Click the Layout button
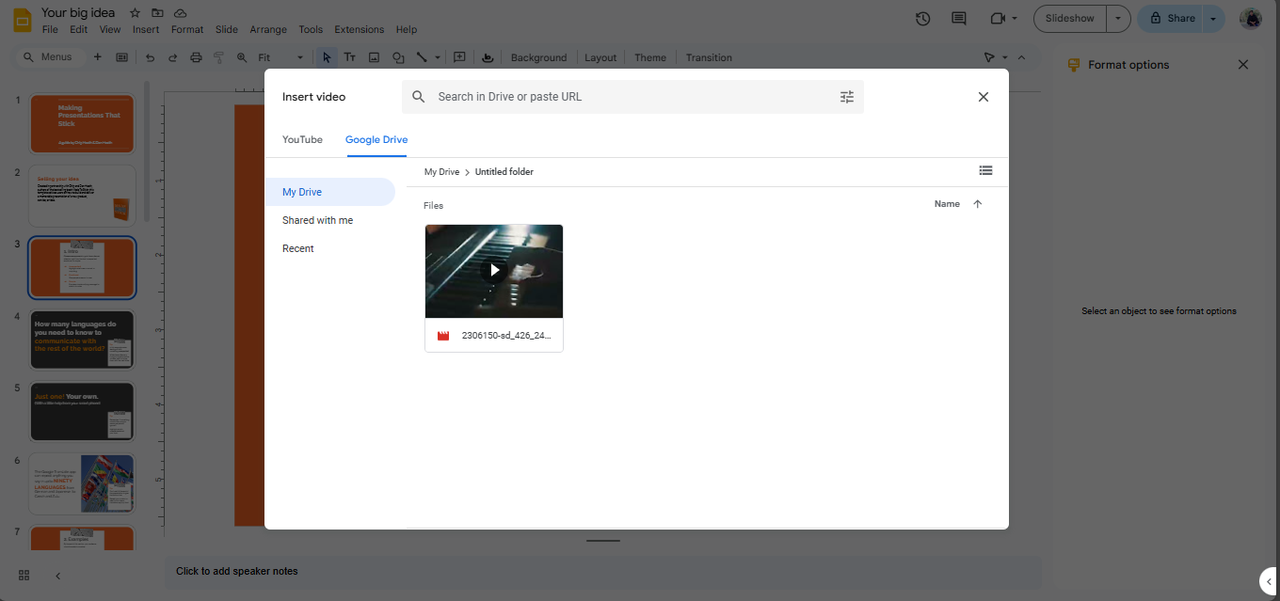1280x601 pixels. [x=601, y=58]
